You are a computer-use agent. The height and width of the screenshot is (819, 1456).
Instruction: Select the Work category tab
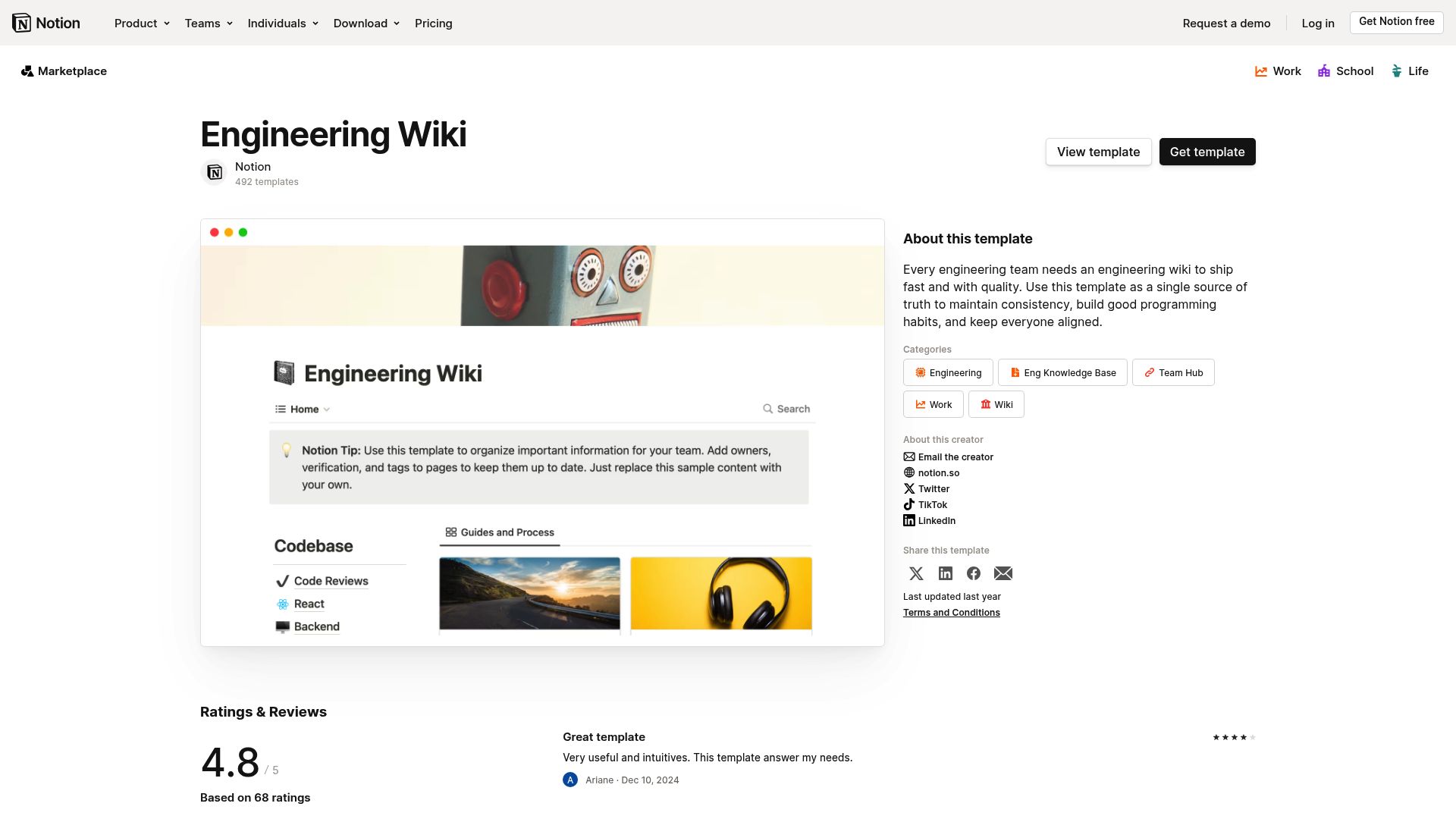coord(1278,71)
